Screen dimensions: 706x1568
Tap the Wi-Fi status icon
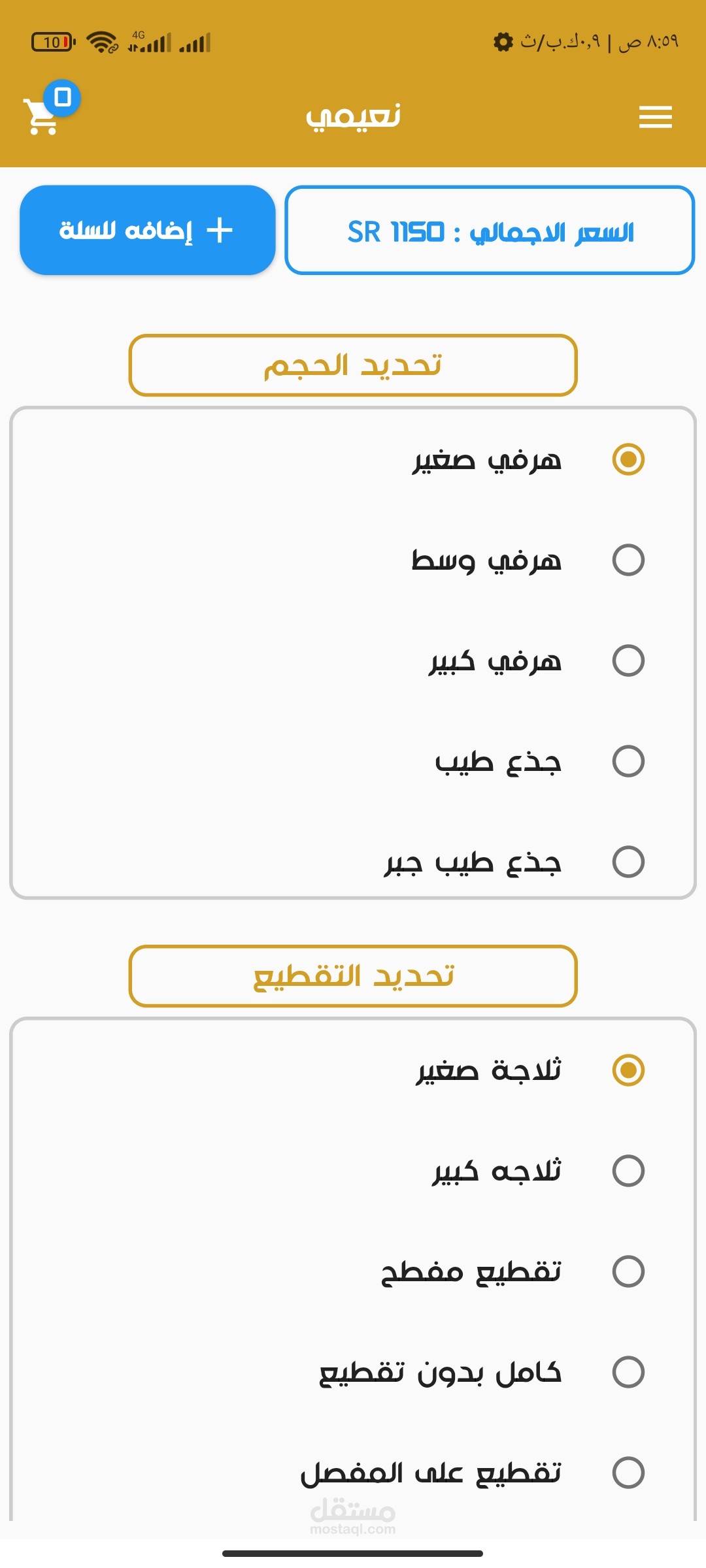(x=102, y=42)
